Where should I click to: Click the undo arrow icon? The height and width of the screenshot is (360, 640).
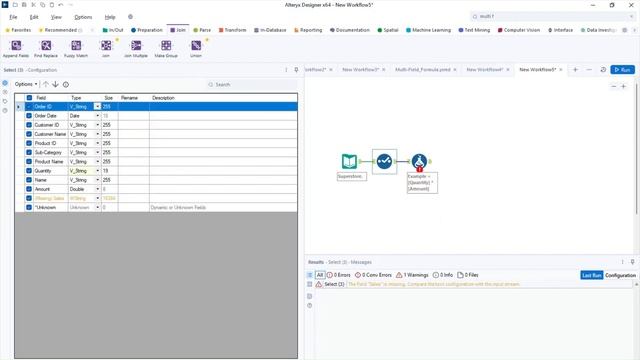pos(61,5)
